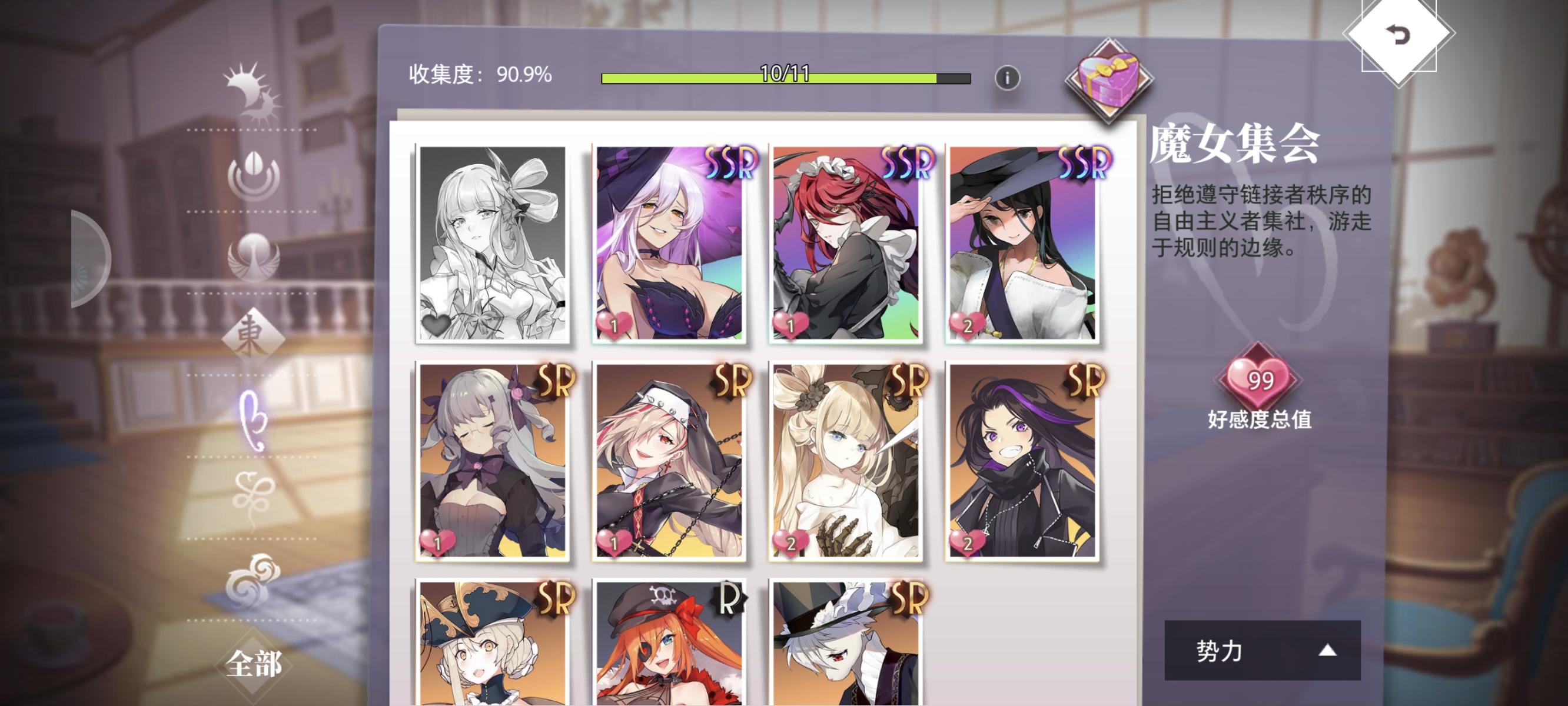Select the knot-shaped faction icon
The image size is (1568, 706).
253,501
